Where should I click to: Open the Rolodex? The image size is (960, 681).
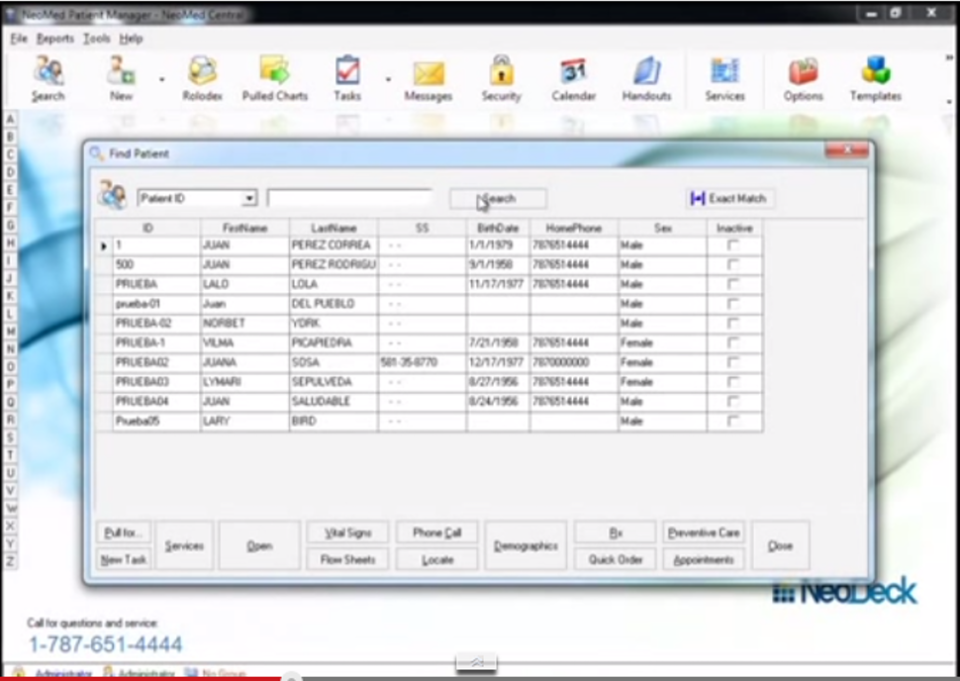pos(203,76)
